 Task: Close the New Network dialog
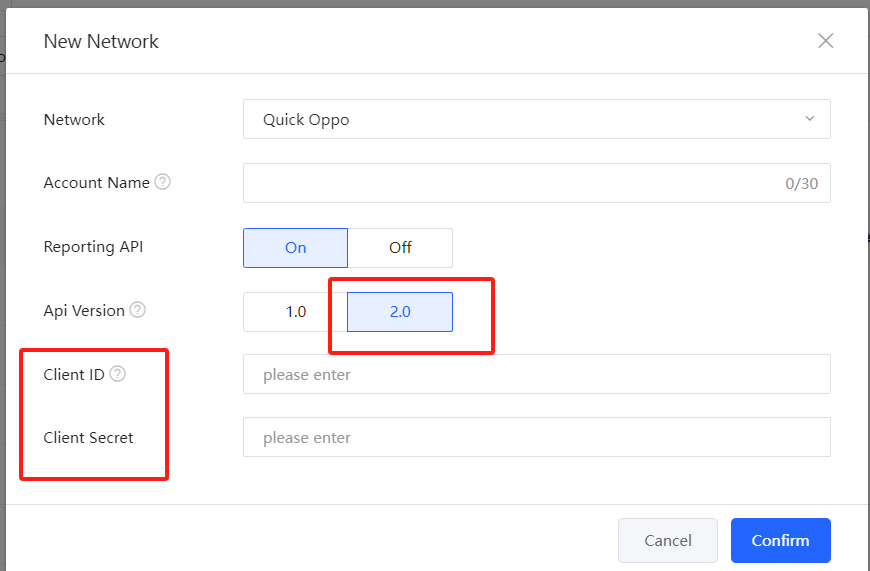point(825,41)
